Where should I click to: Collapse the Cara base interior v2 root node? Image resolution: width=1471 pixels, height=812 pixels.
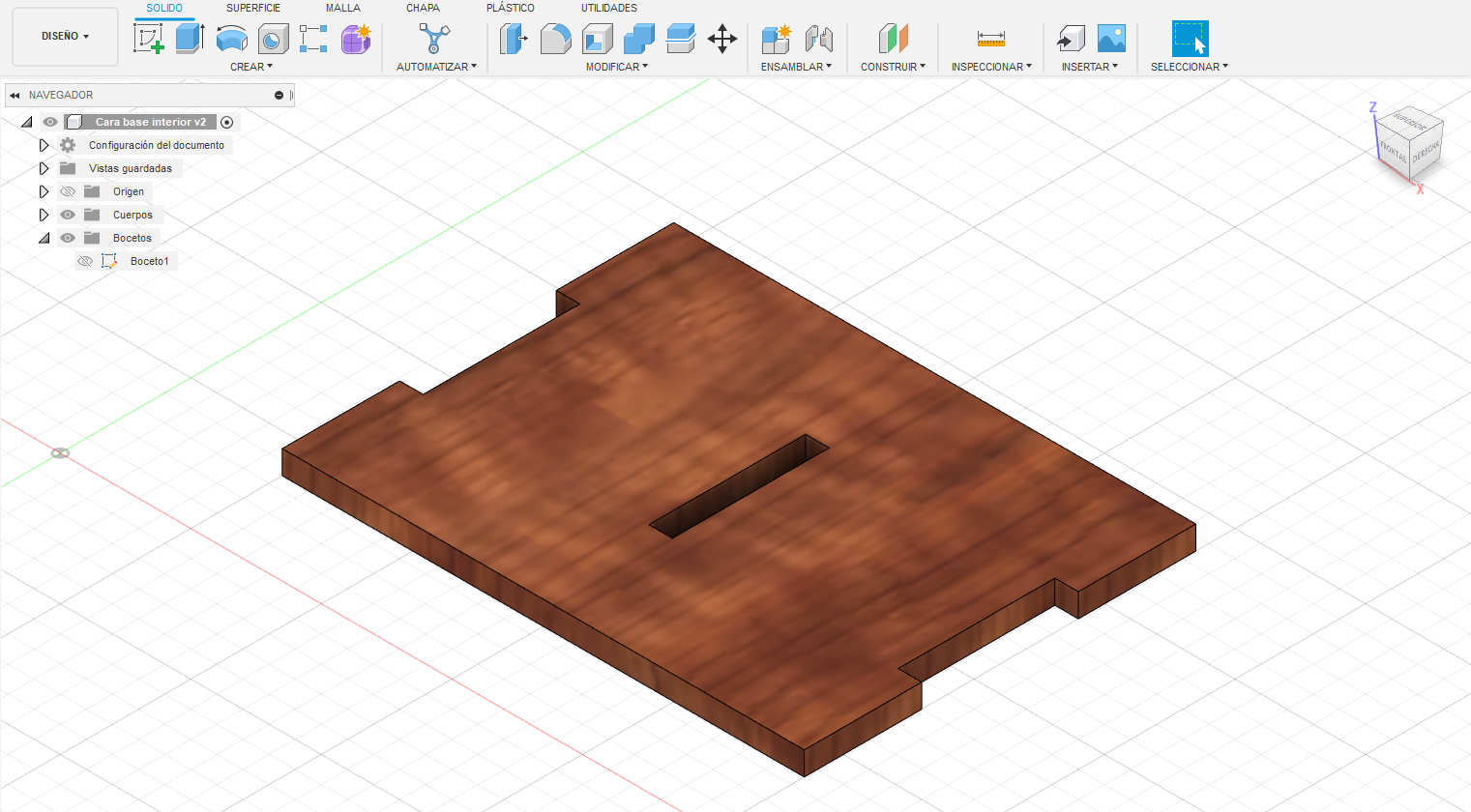[x=27, y=122]
